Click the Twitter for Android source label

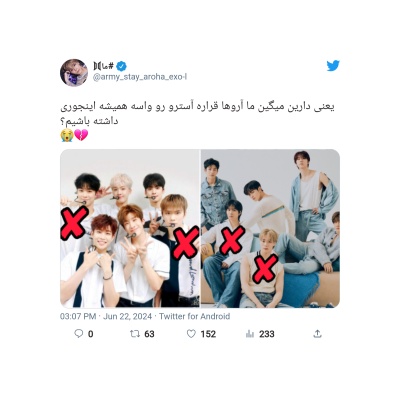coord(194,316)
